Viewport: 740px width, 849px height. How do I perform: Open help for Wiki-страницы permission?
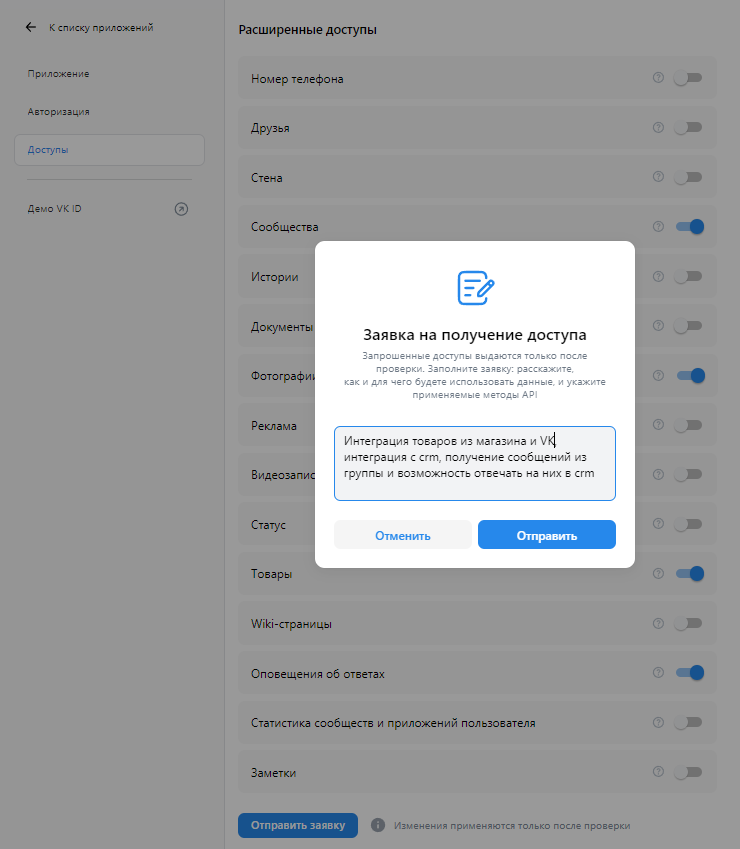(x=658, y=623)
